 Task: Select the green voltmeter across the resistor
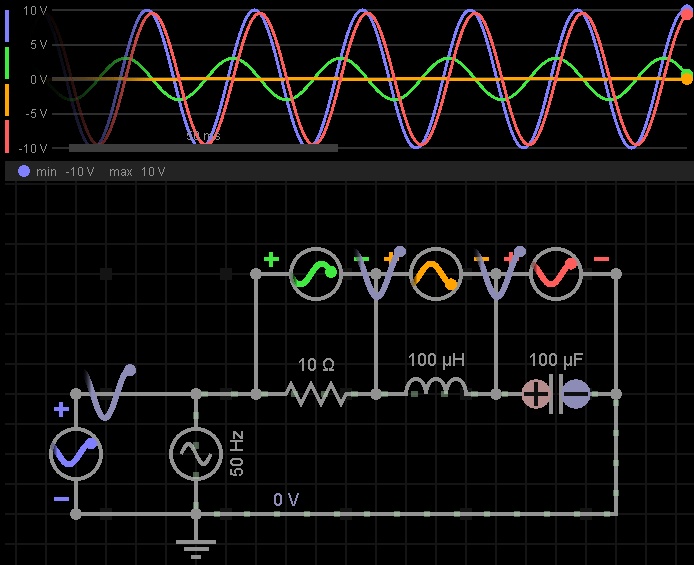click(x=316, y=274)
